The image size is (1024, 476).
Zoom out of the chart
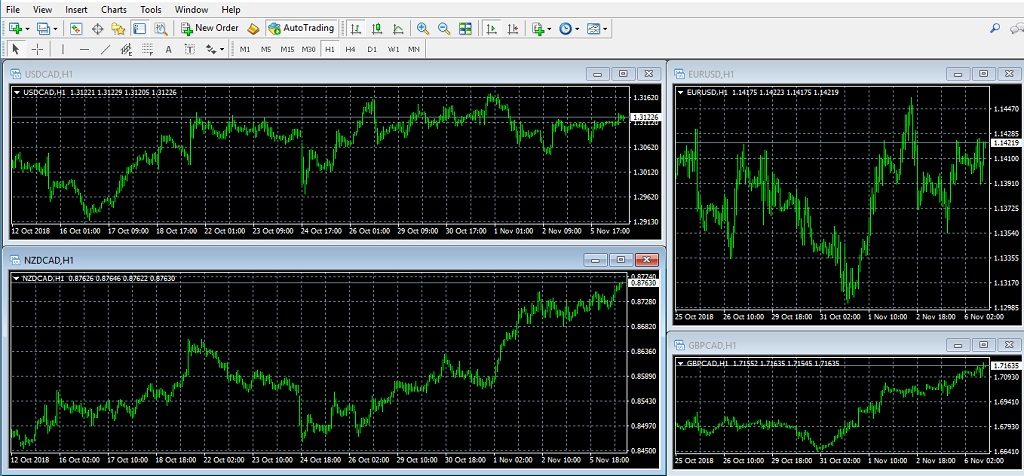(443, 29)
